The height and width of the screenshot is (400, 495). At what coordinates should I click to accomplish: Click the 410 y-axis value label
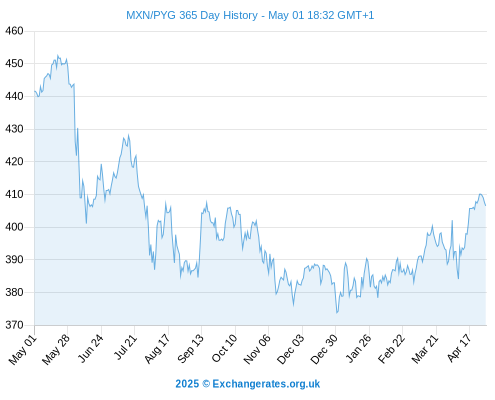click(x=14, y=194)
